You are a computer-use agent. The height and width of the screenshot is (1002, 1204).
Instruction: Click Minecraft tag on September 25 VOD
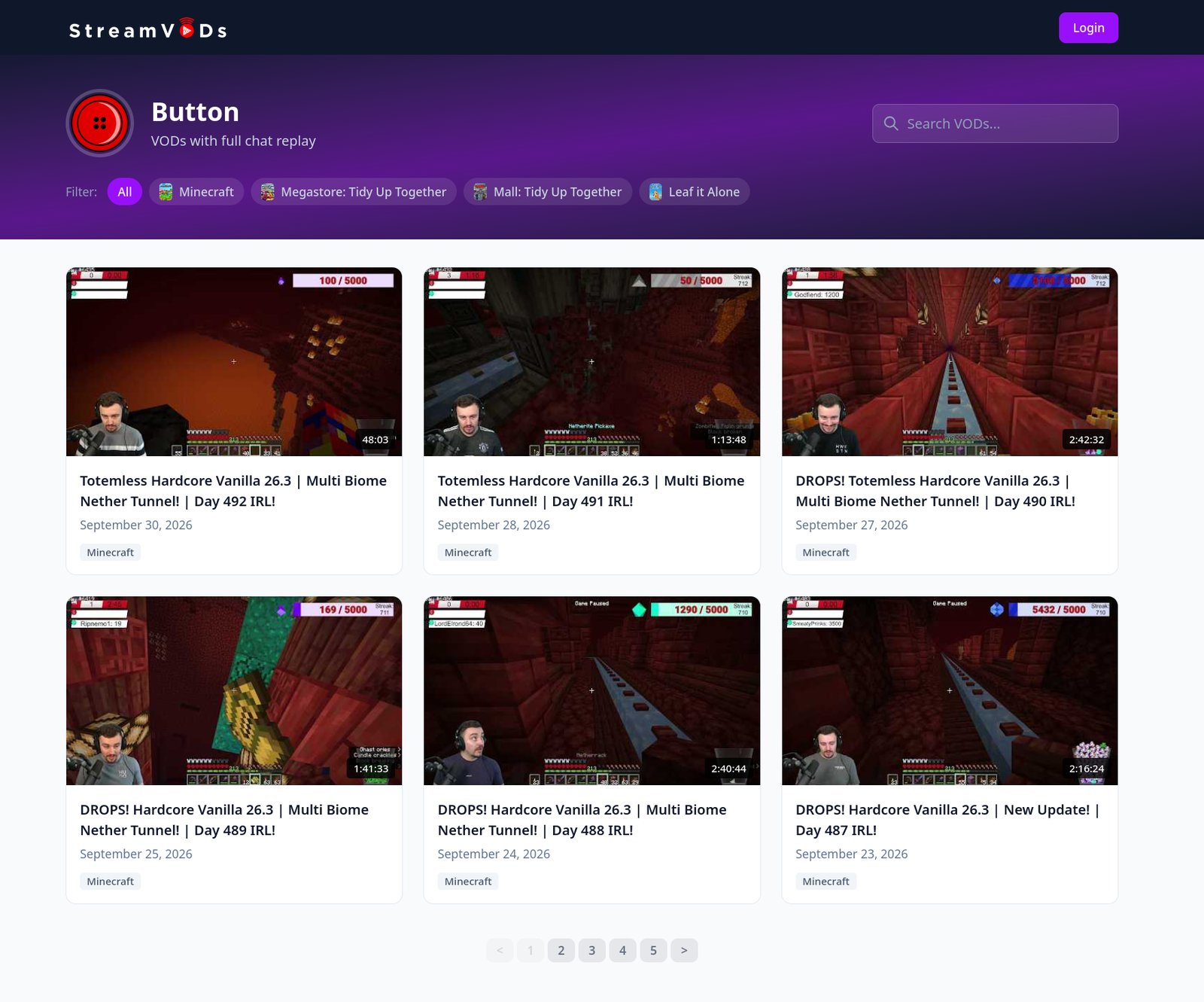(x=111, y=882)
